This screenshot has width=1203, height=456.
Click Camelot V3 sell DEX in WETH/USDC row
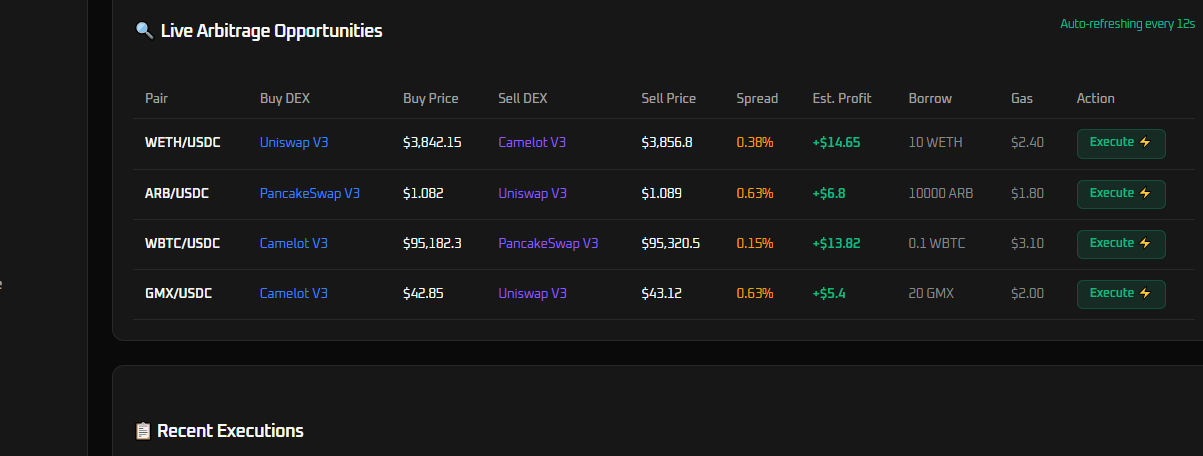click(532, 142)
